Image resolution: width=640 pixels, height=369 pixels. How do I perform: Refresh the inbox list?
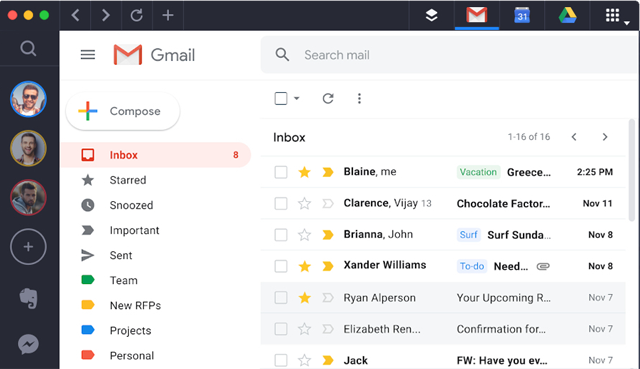pos(328,98)
